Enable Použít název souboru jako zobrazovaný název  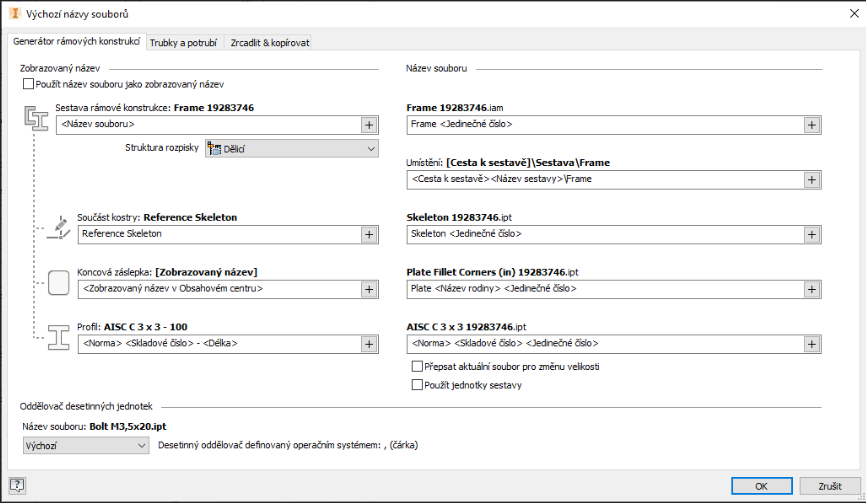pyautogui.click(x=28, y=84)
